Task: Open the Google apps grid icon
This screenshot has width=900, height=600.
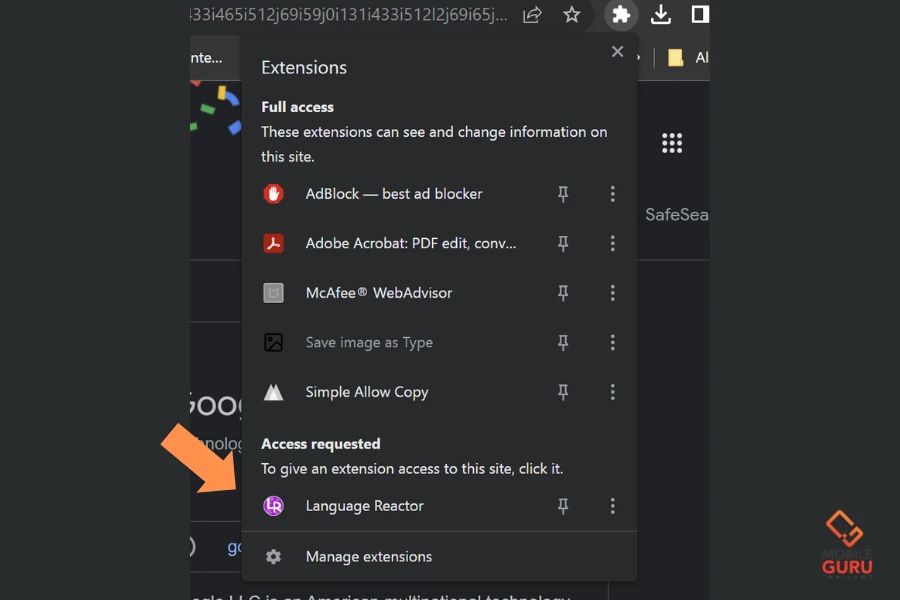Action: click(672, 143)
